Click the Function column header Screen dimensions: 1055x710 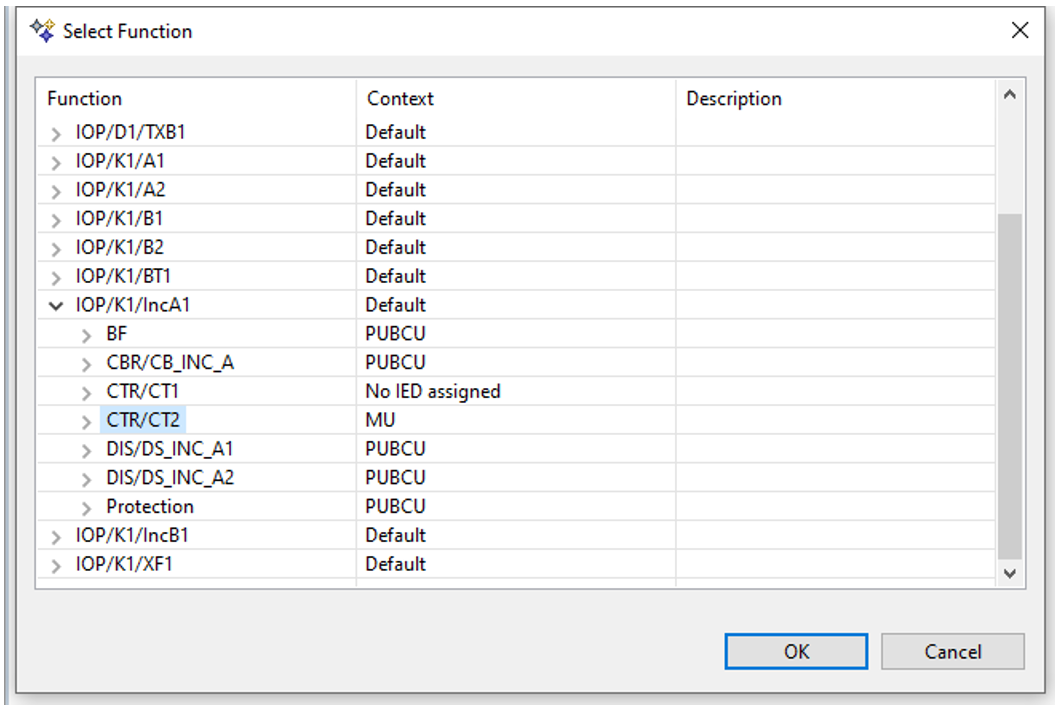click(x=85, y=99)
